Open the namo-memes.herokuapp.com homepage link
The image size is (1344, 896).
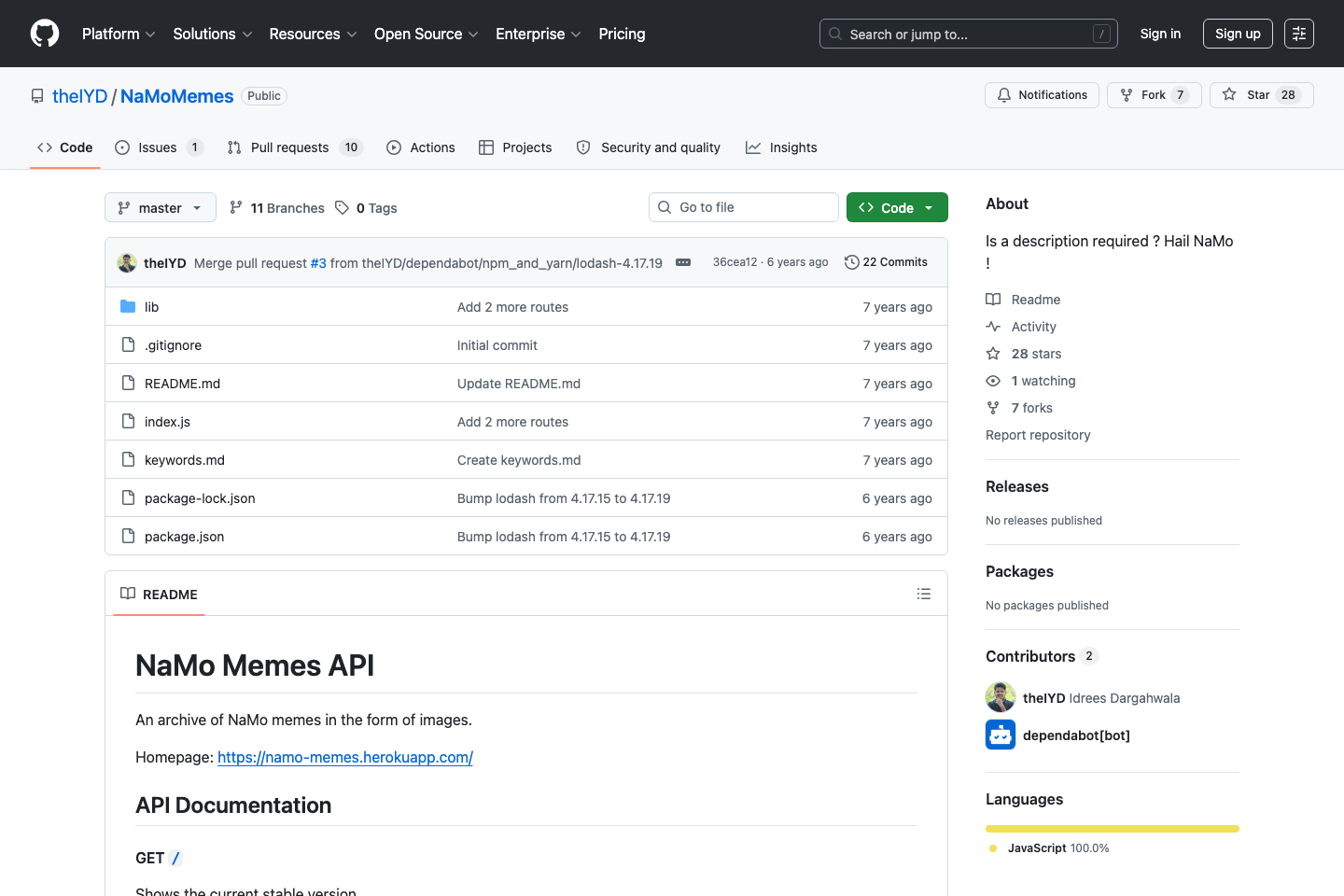[x=344, y=757]
